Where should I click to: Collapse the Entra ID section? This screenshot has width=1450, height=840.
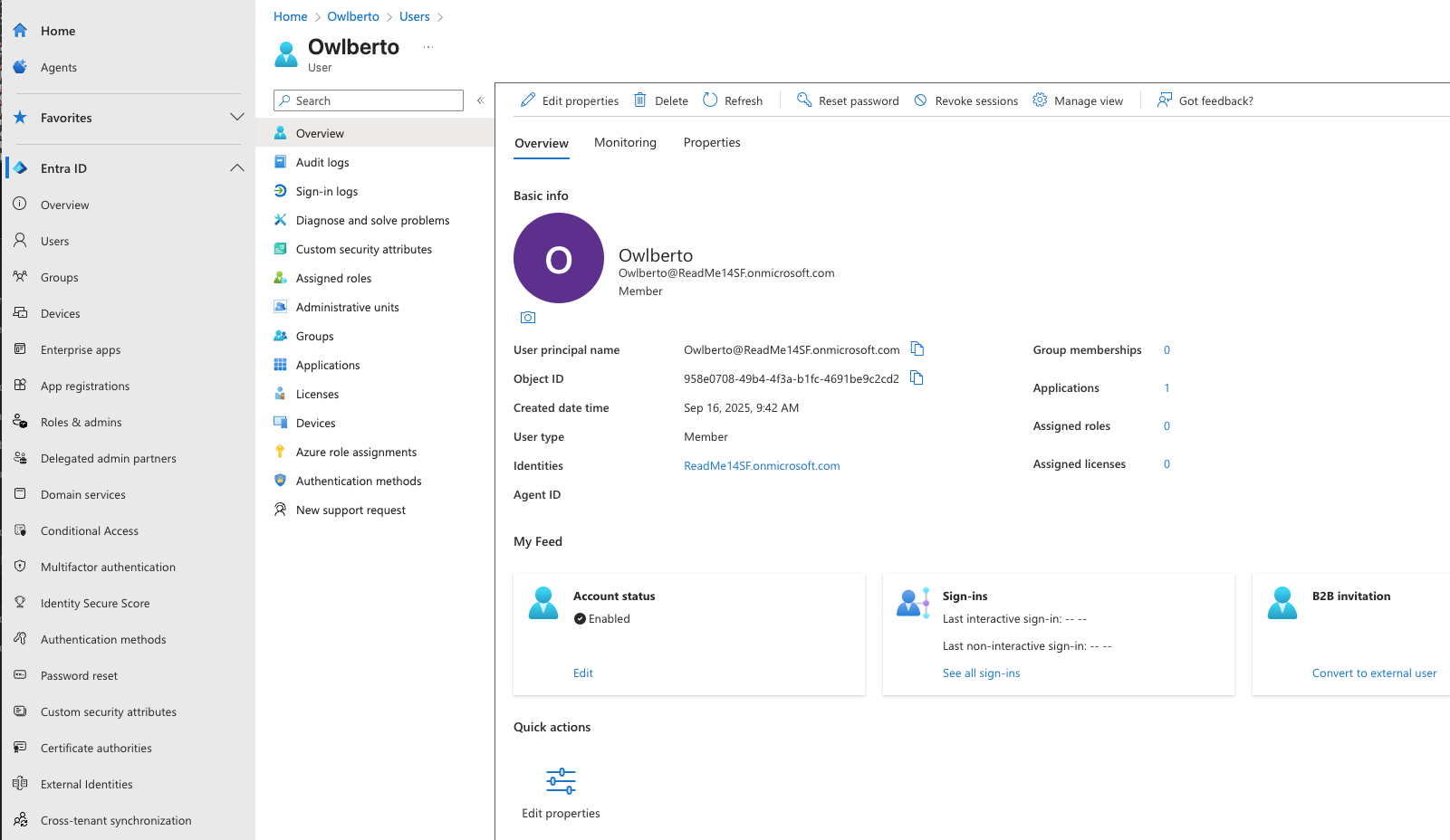coord(237,168)
